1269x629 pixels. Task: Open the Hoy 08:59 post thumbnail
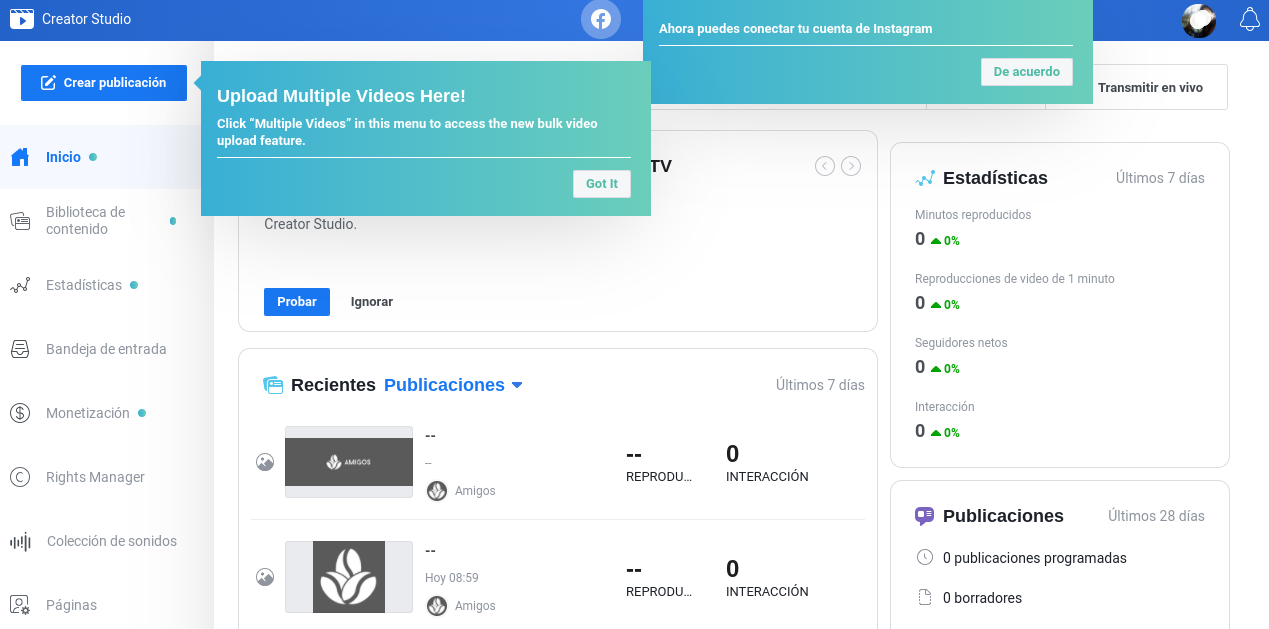pyautogui.click(x=349, y=577)
